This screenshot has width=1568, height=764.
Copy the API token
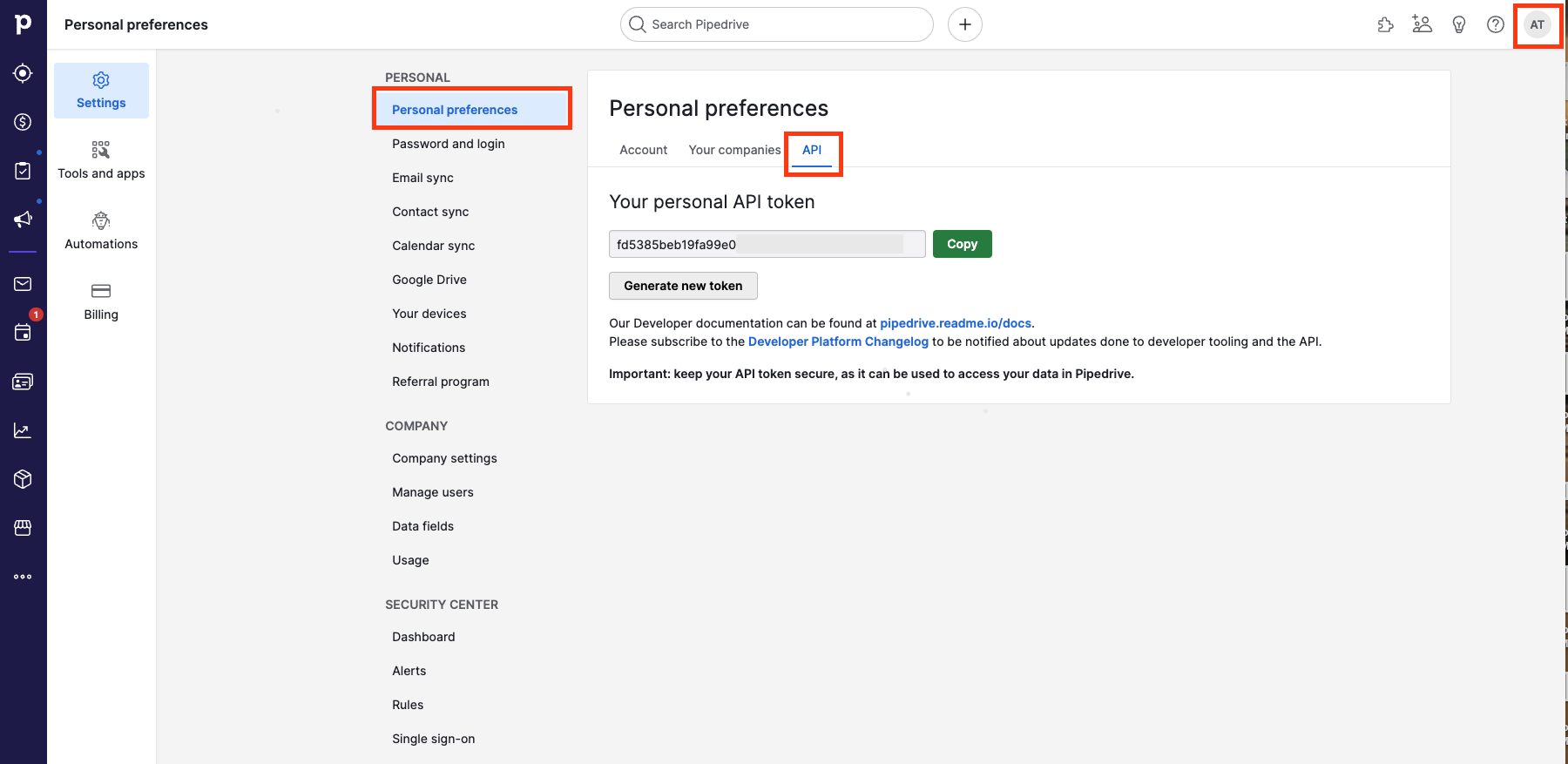tap(963, 244)
